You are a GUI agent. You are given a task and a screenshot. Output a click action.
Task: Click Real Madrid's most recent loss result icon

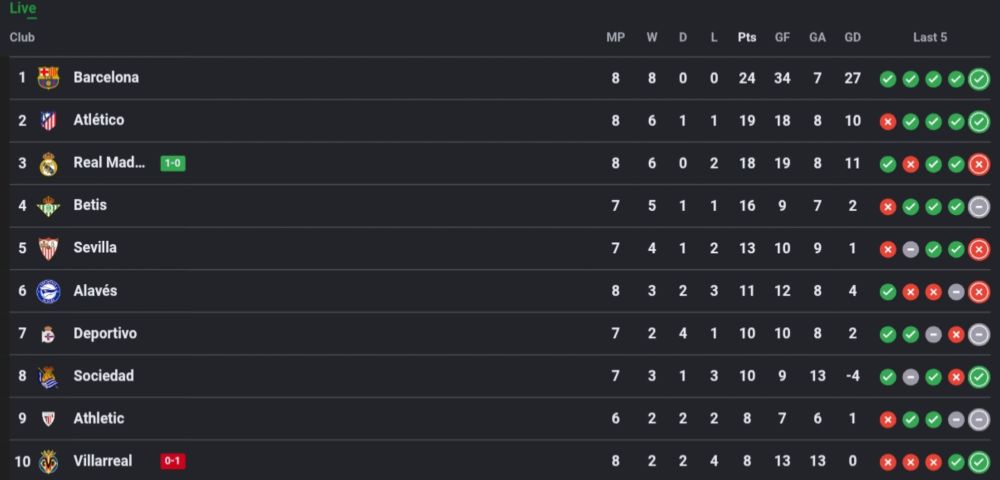tap(979, 164)
